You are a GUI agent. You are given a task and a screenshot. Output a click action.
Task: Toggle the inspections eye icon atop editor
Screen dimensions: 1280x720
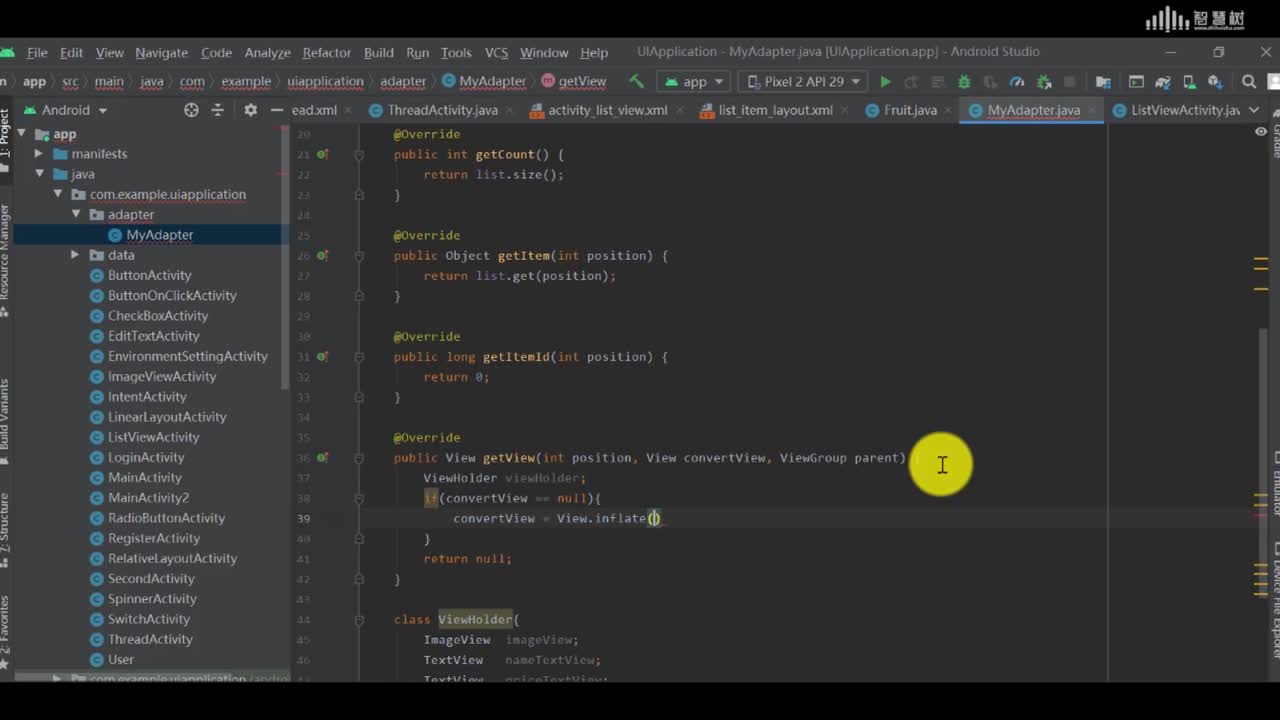[1261, 132]
